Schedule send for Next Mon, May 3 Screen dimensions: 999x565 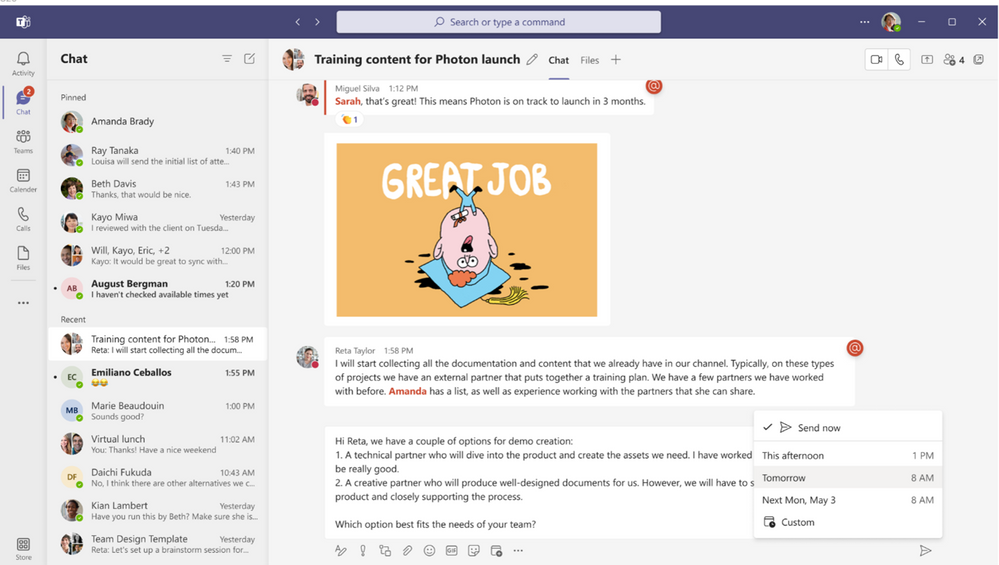[847, 500]
